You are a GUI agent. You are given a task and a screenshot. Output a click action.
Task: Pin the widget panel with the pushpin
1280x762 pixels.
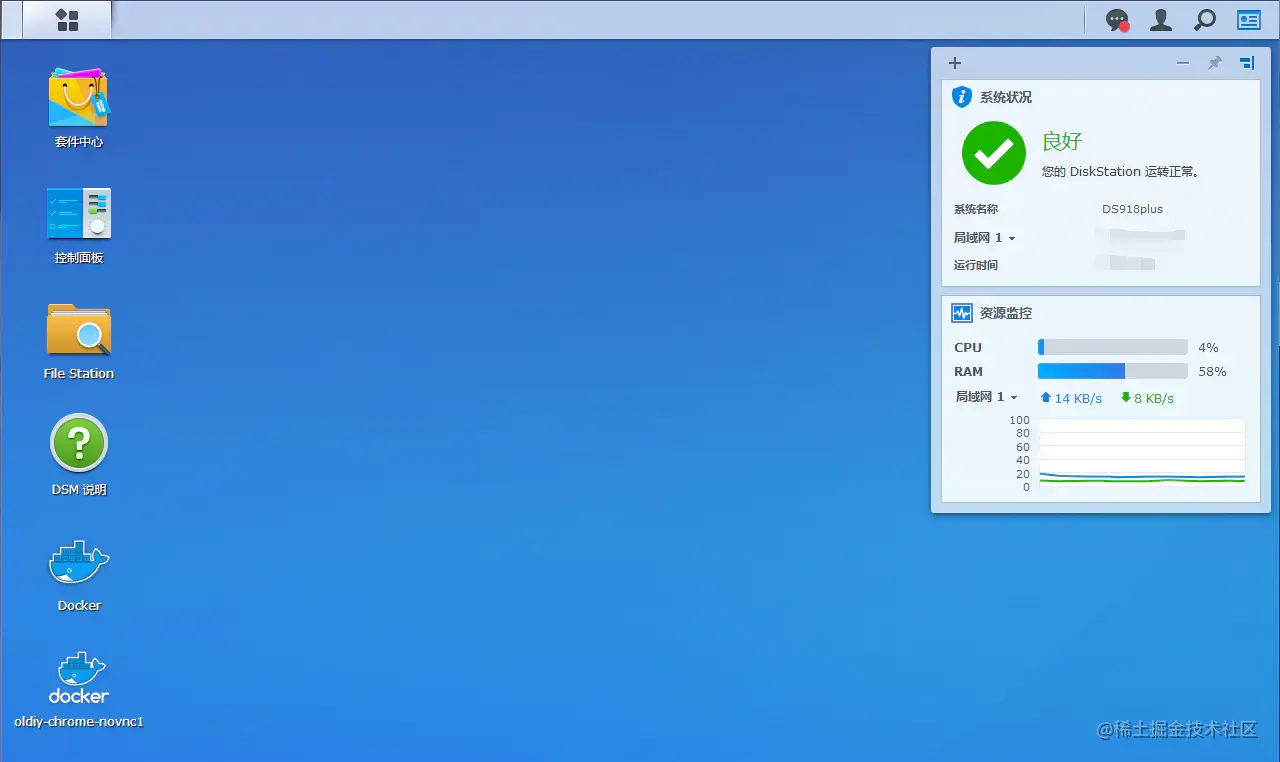coord(1215,63)
